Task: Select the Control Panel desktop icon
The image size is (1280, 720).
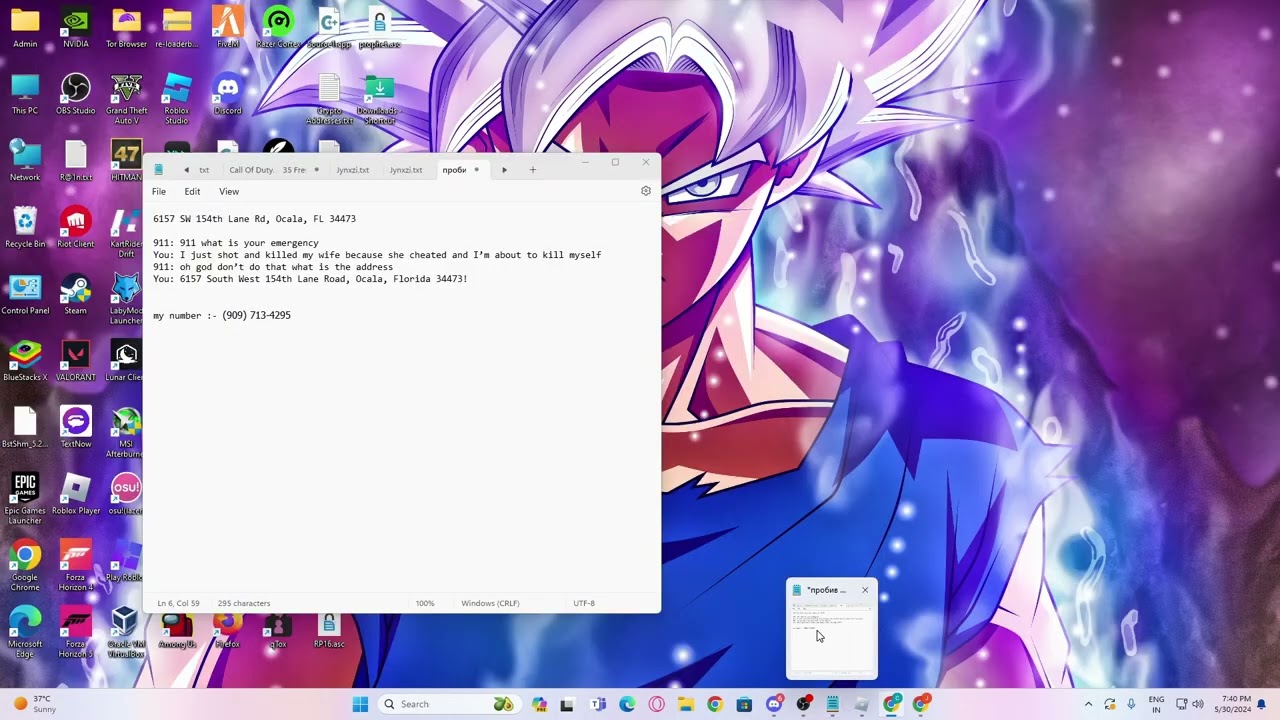Action: click(25, 295)
